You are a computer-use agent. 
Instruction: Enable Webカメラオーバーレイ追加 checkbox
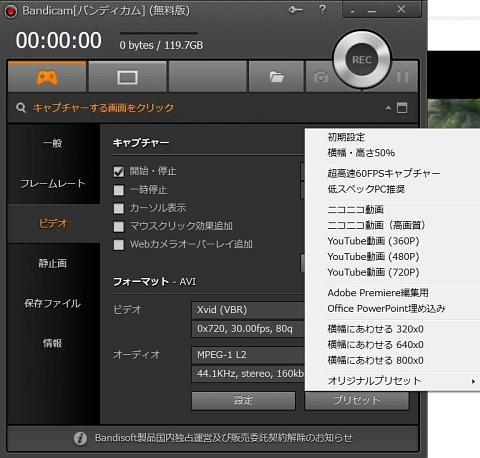(119, 244)
